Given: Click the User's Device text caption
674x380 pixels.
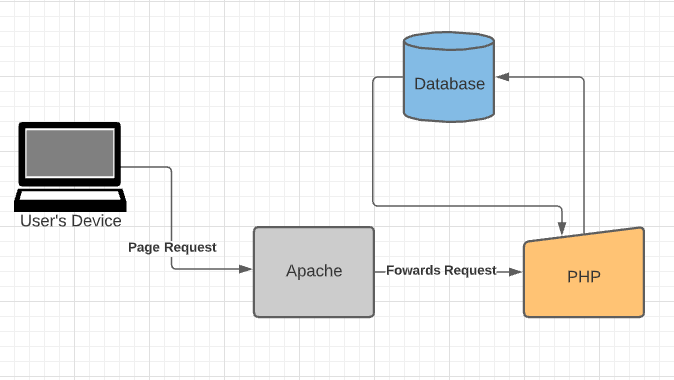Looking at the screenshot, I should tap(70, 221).
